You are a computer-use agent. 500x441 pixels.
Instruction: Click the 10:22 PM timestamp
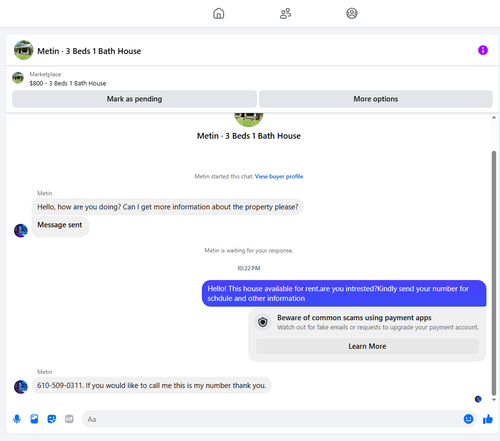click(249, 268)
